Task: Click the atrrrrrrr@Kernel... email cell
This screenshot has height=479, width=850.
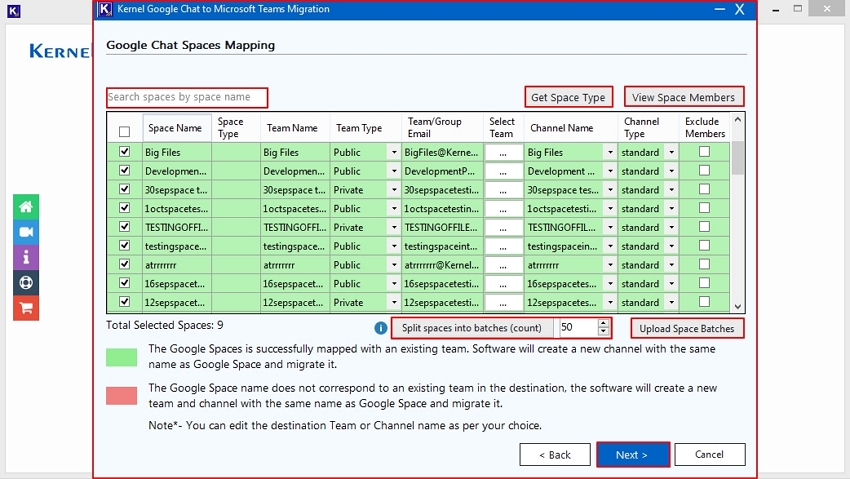Action: pyautogui.click(x=442, y=265)
